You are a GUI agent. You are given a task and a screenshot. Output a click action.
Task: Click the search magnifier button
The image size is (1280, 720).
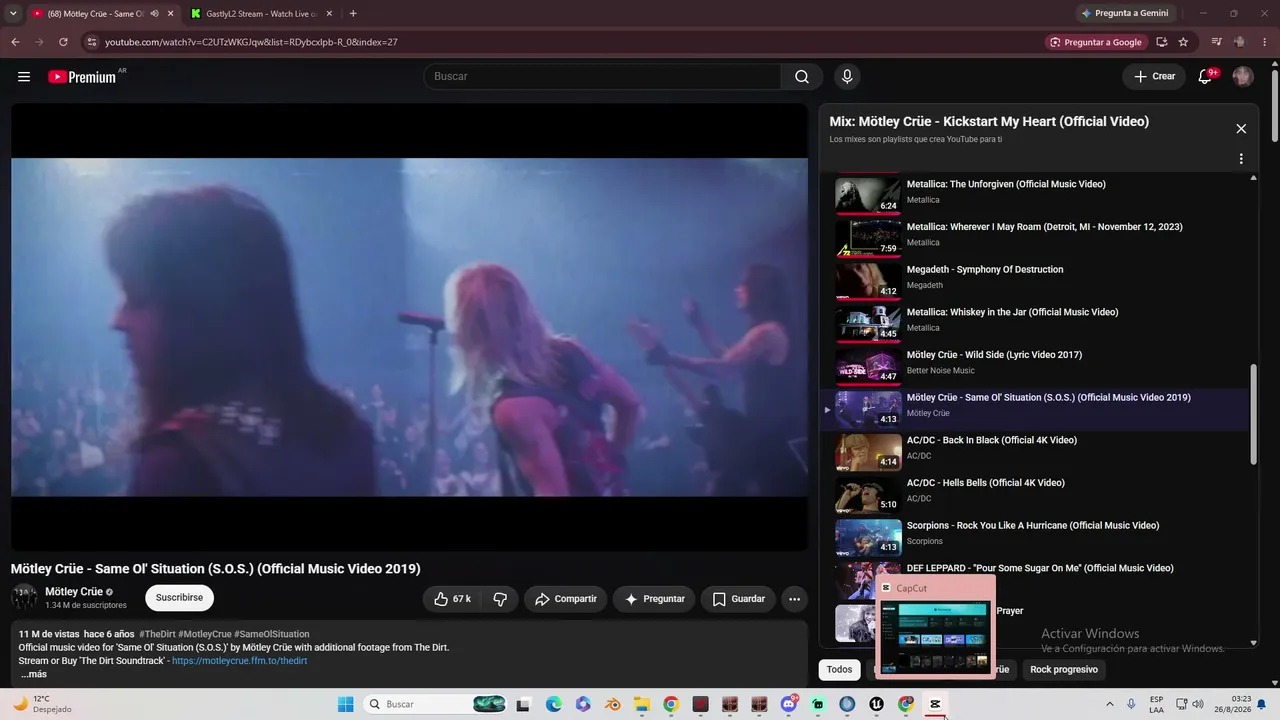pos(802,77)
